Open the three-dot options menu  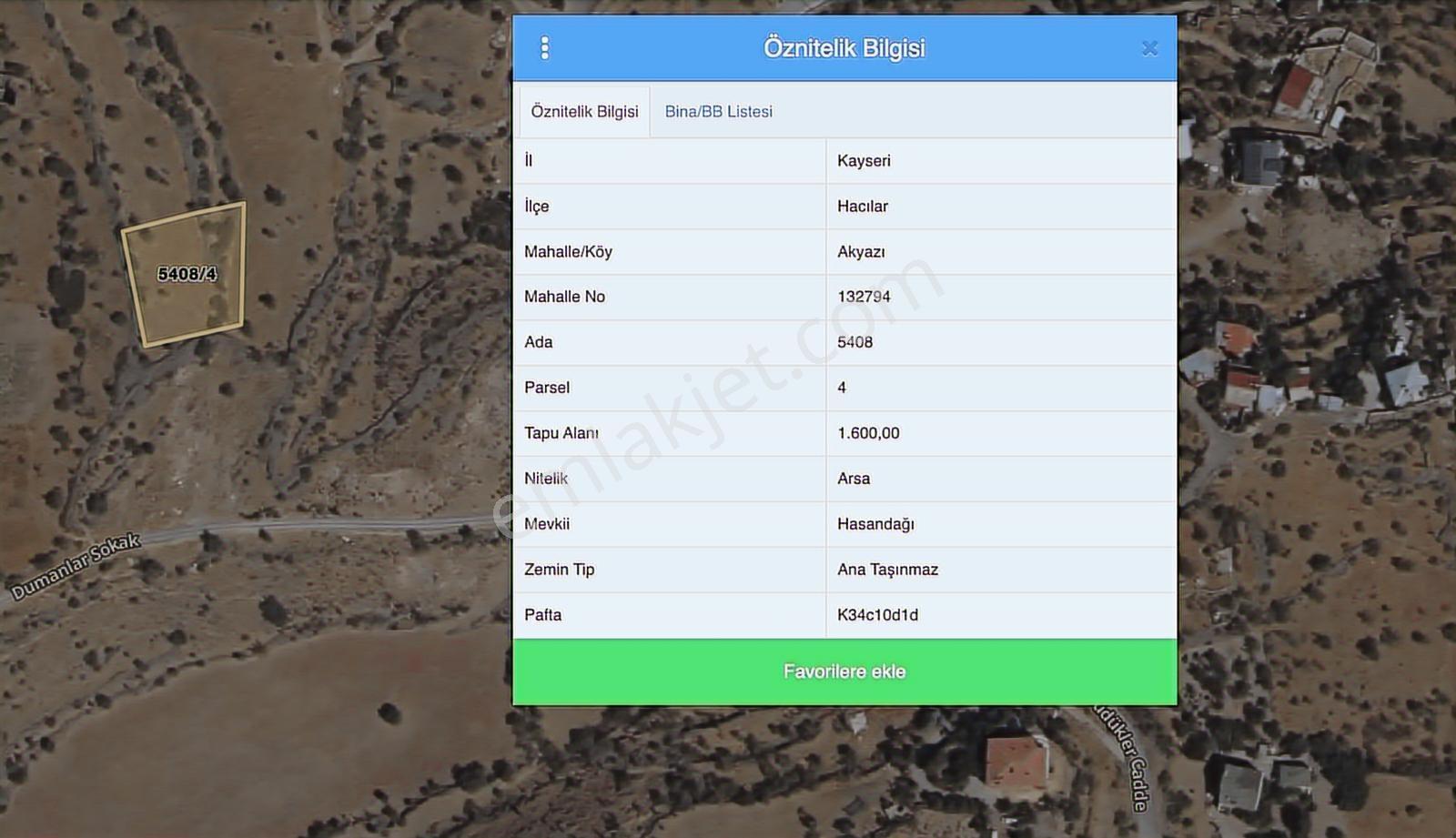(544, 48)
